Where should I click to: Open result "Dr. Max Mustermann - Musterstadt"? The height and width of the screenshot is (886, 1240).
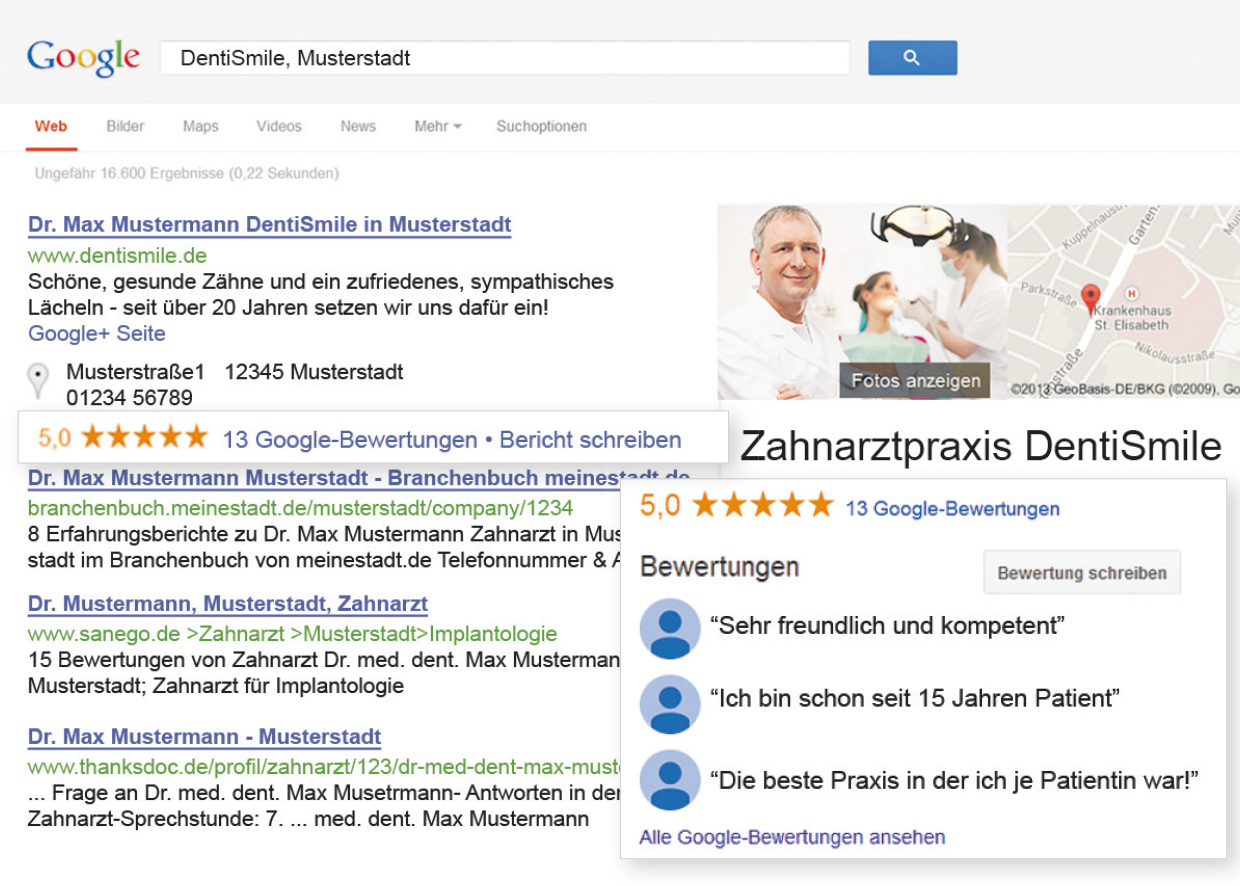[x=205, y=737]
